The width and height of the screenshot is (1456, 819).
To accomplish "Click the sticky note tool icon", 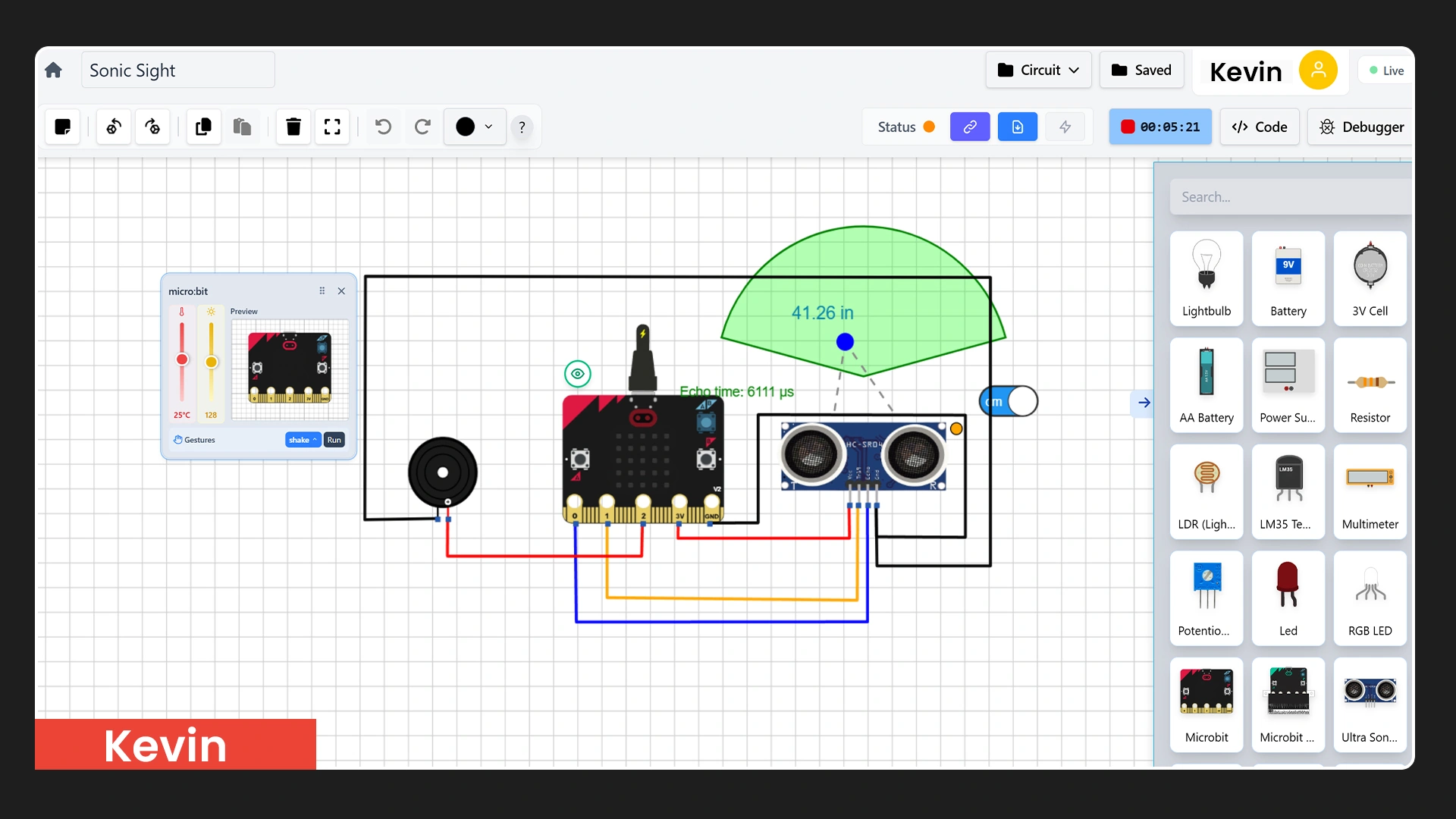I will tap(63, 127).
